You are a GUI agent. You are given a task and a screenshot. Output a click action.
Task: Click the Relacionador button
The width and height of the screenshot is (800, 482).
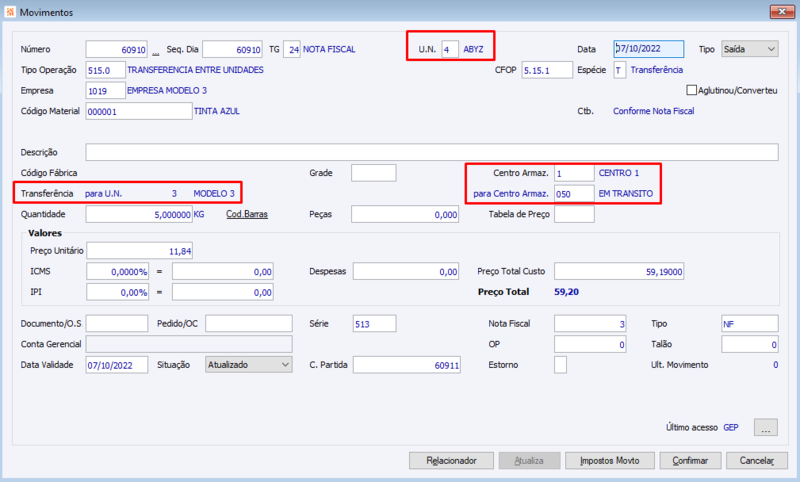point(451,461)
